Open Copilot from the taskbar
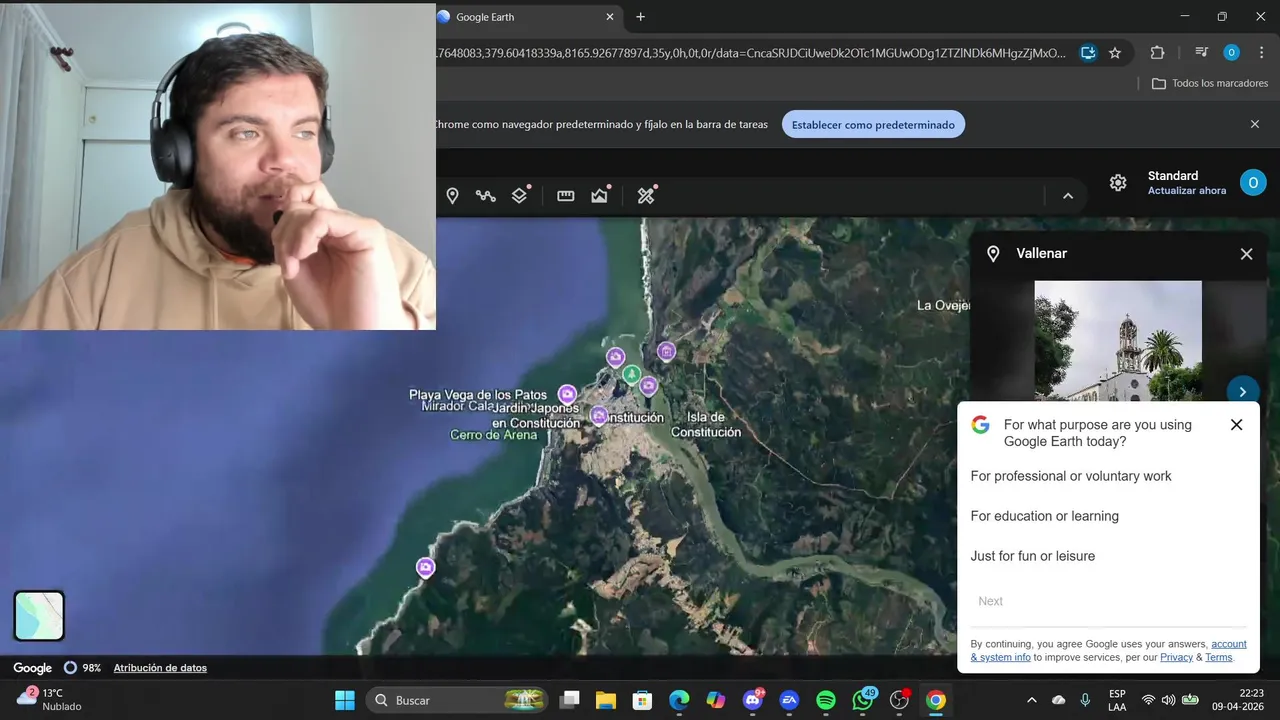The height and width of the screenshot is (720, 1280). tap(716, 700)
